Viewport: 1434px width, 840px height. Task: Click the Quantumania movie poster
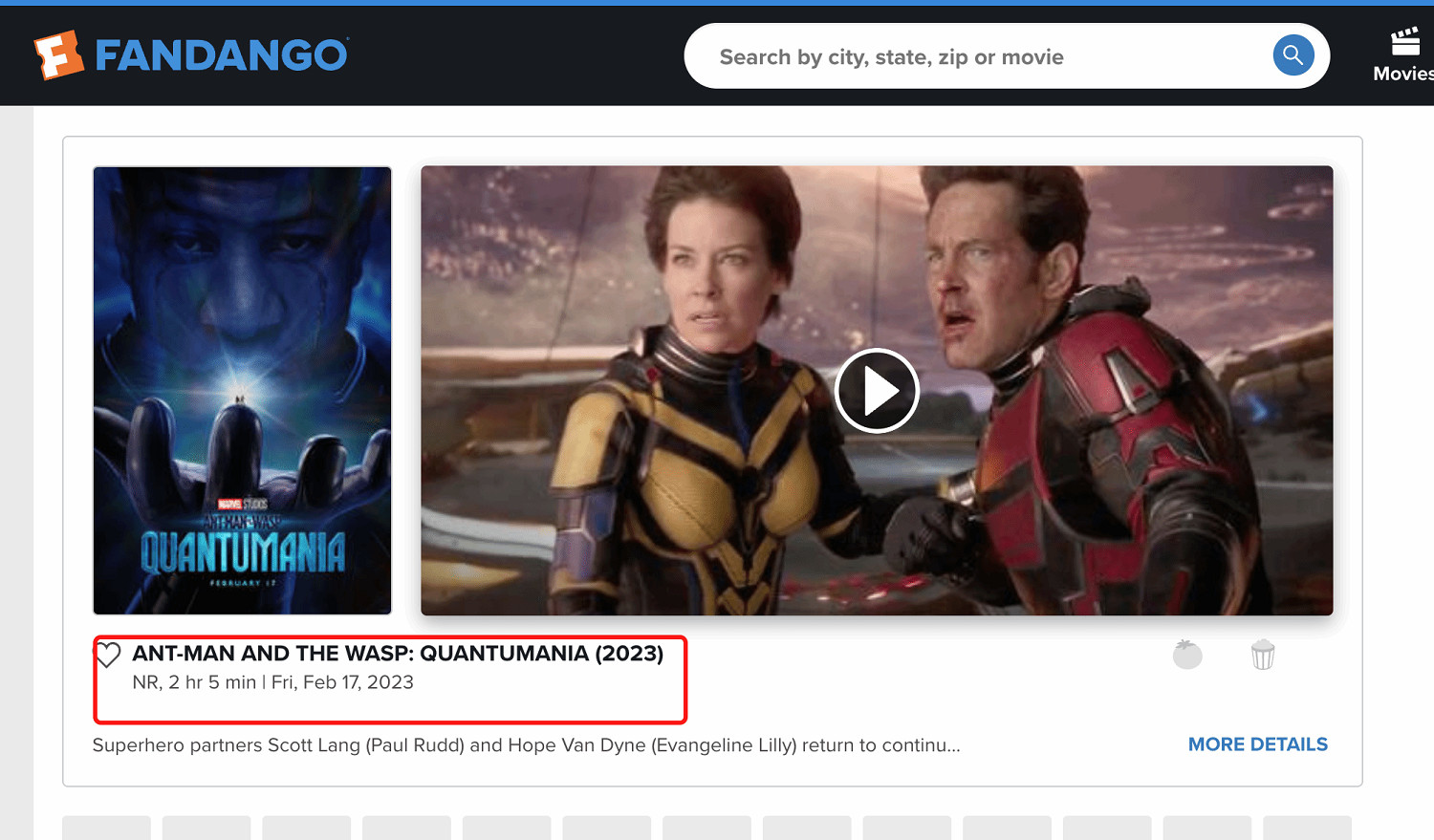242,391
